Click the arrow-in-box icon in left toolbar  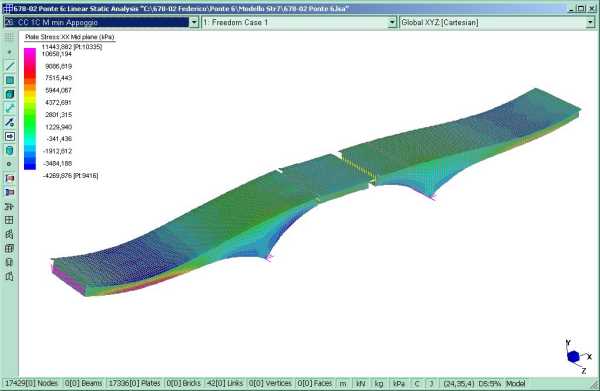(10, 136)
